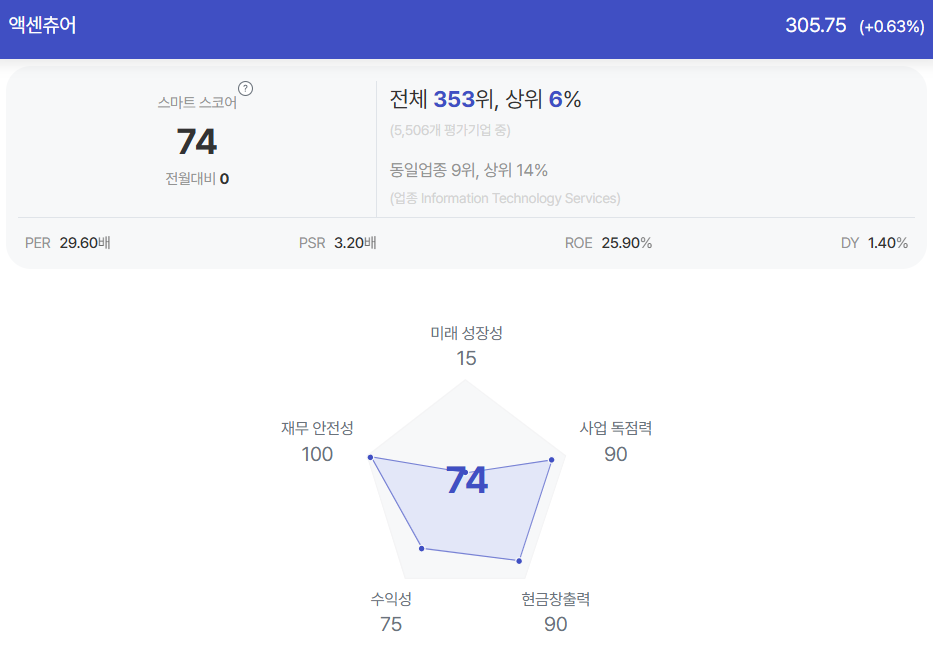This screenshot has height=660, width=933.
Task: Click the 동일업종 9위 industry rank line
Action: pos(468,170)
